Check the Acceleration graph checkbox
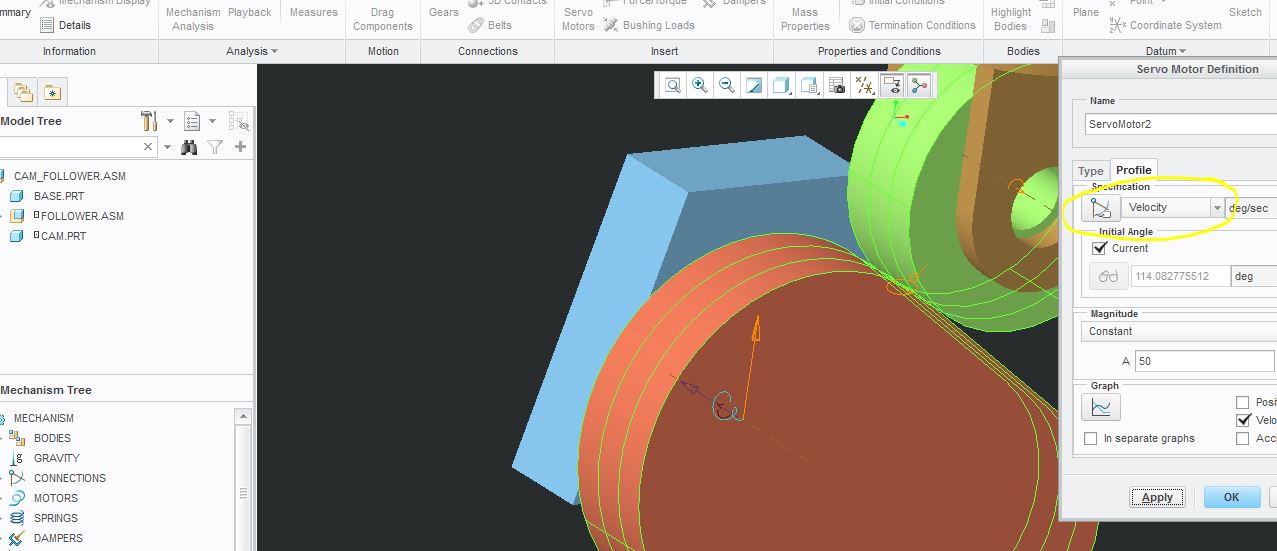1277x551 pixels. (x=1243, y=438)
